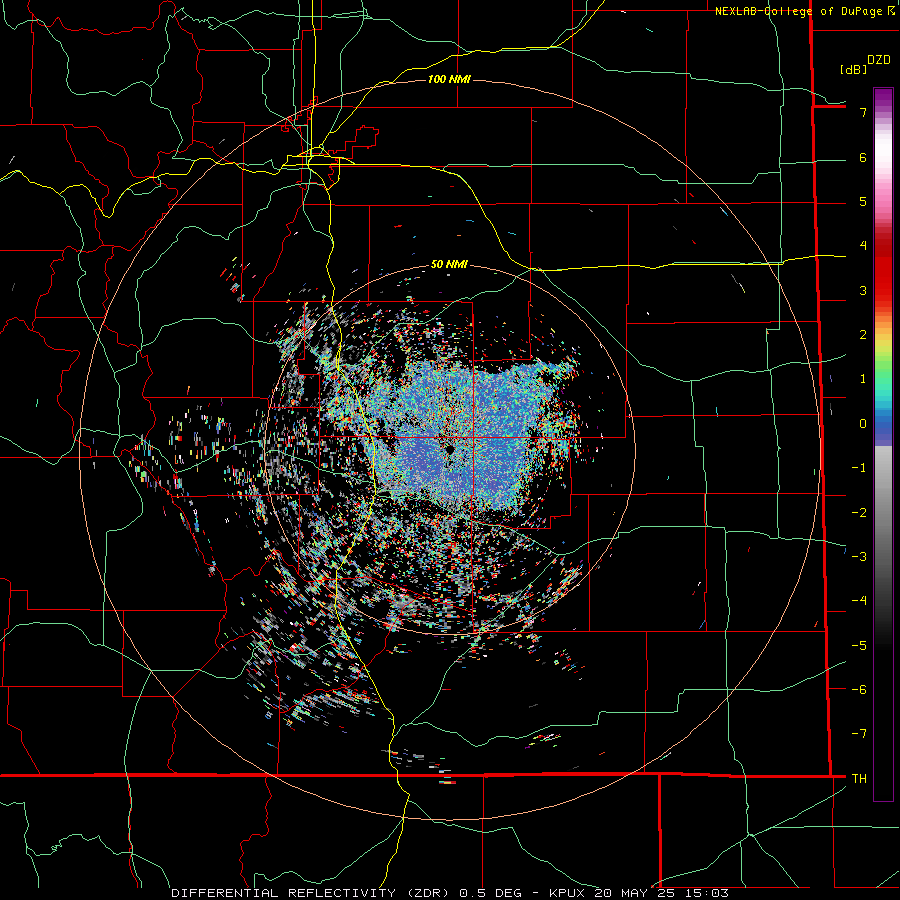900x900 pixels.
Task: Click the TH threshold label on the scale
Action: click(x=859, y=779)
